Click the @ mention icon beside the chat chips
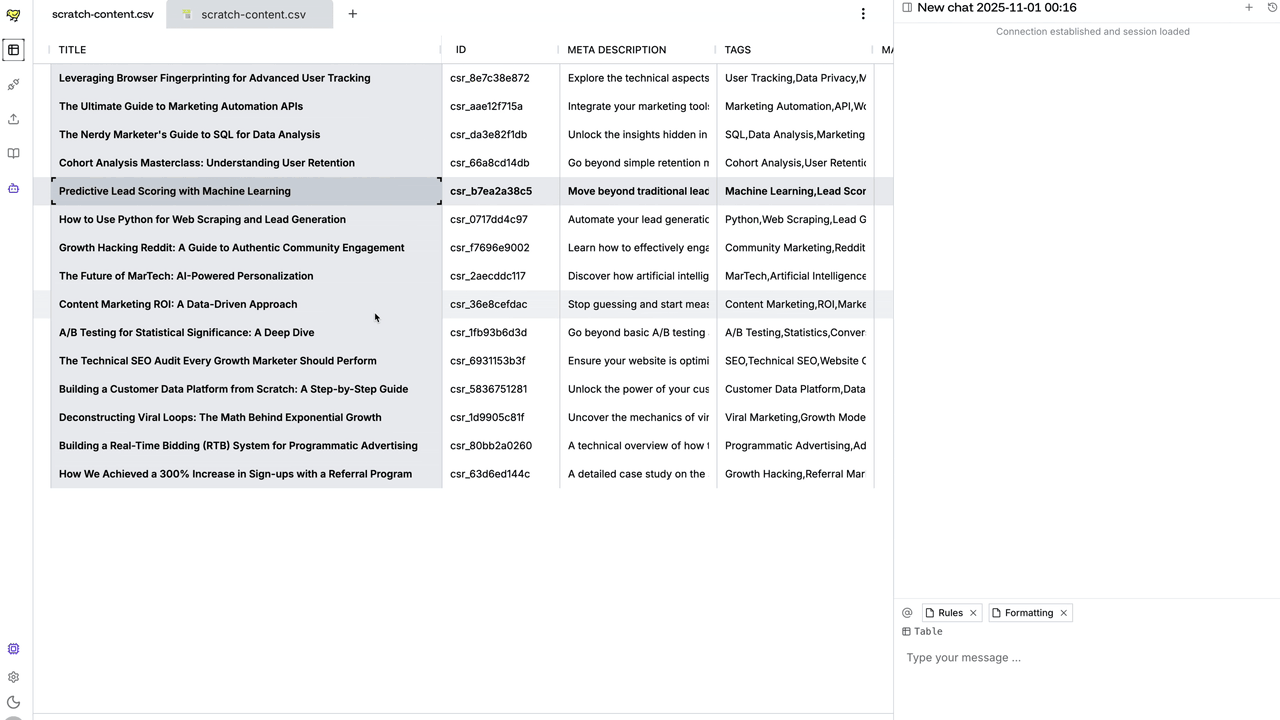 pos(907,612)
